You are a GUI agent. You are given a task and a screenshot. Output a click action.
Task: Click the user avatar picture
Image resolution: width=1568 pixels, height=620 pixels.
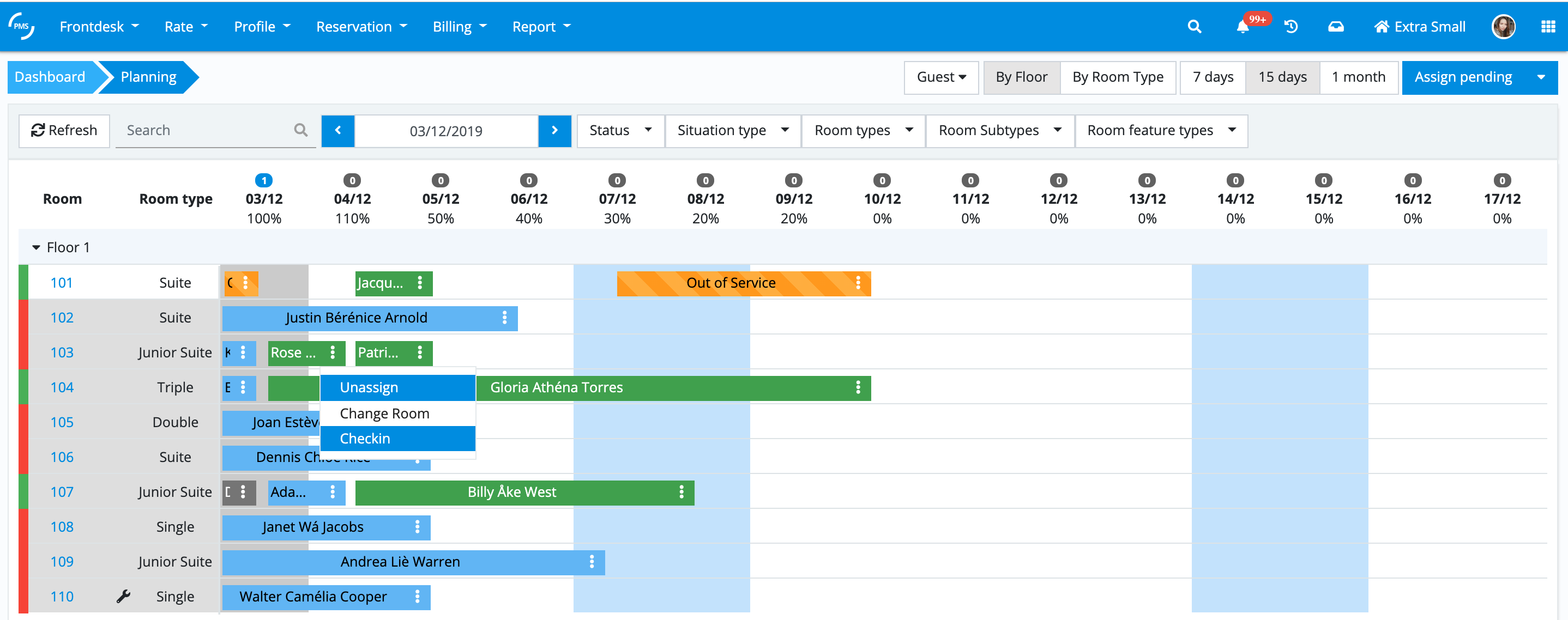click(1503, 27)
